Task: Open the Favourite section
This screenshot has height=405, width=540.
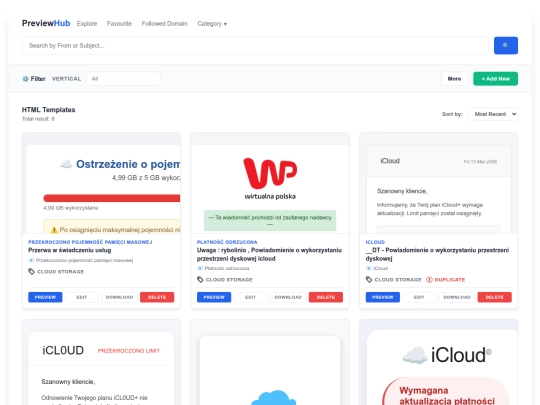Action: (x=119, y=24)
